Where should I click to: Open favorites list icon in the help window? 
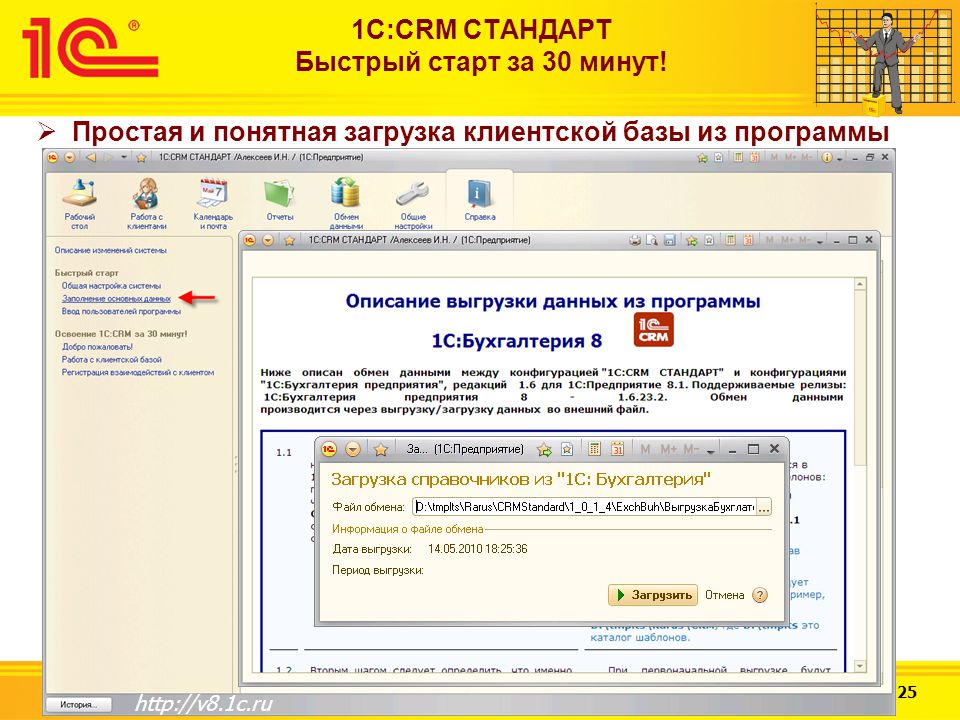[x=709, y=241]
